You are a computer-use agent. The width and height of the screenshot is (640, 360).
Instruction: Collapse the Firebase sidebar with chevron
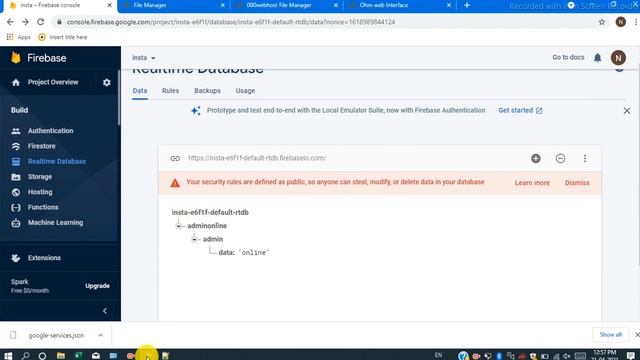pyautogui.click(x=105, y=311)
